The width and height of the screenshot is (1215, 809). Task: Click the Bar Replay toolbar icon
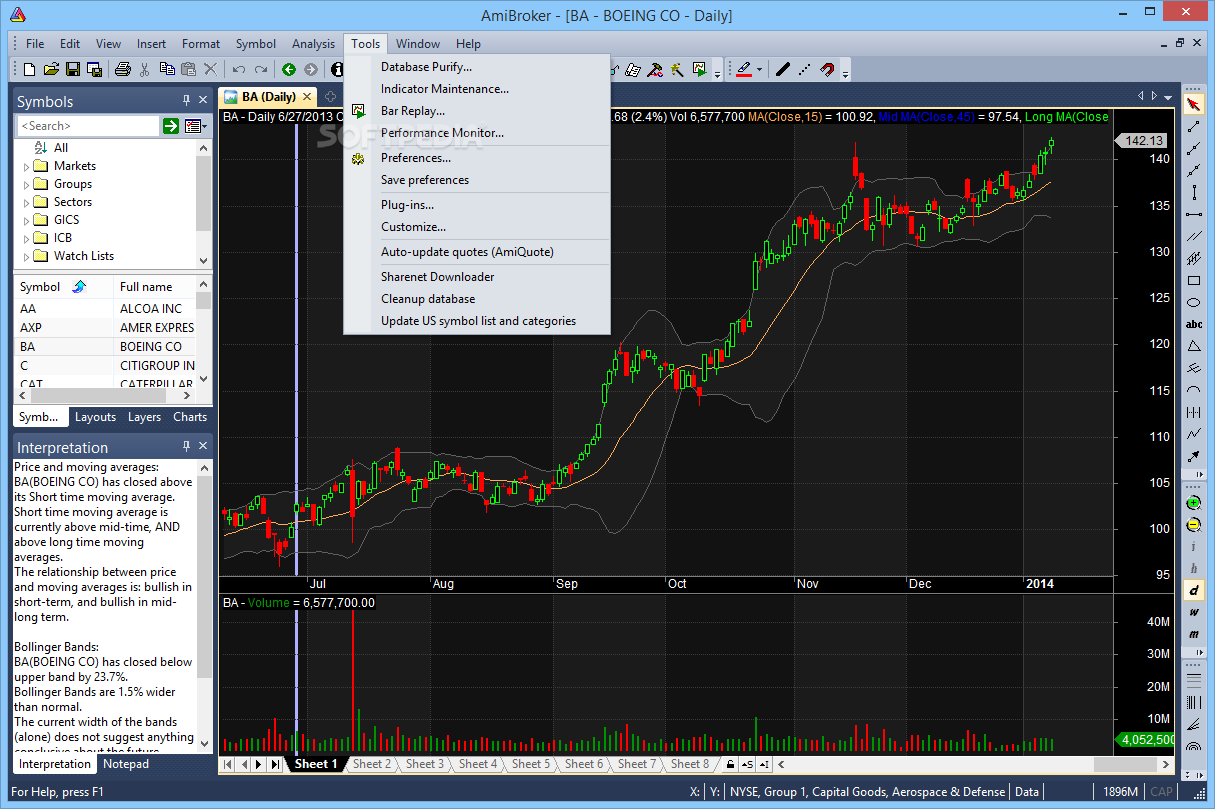700,69
